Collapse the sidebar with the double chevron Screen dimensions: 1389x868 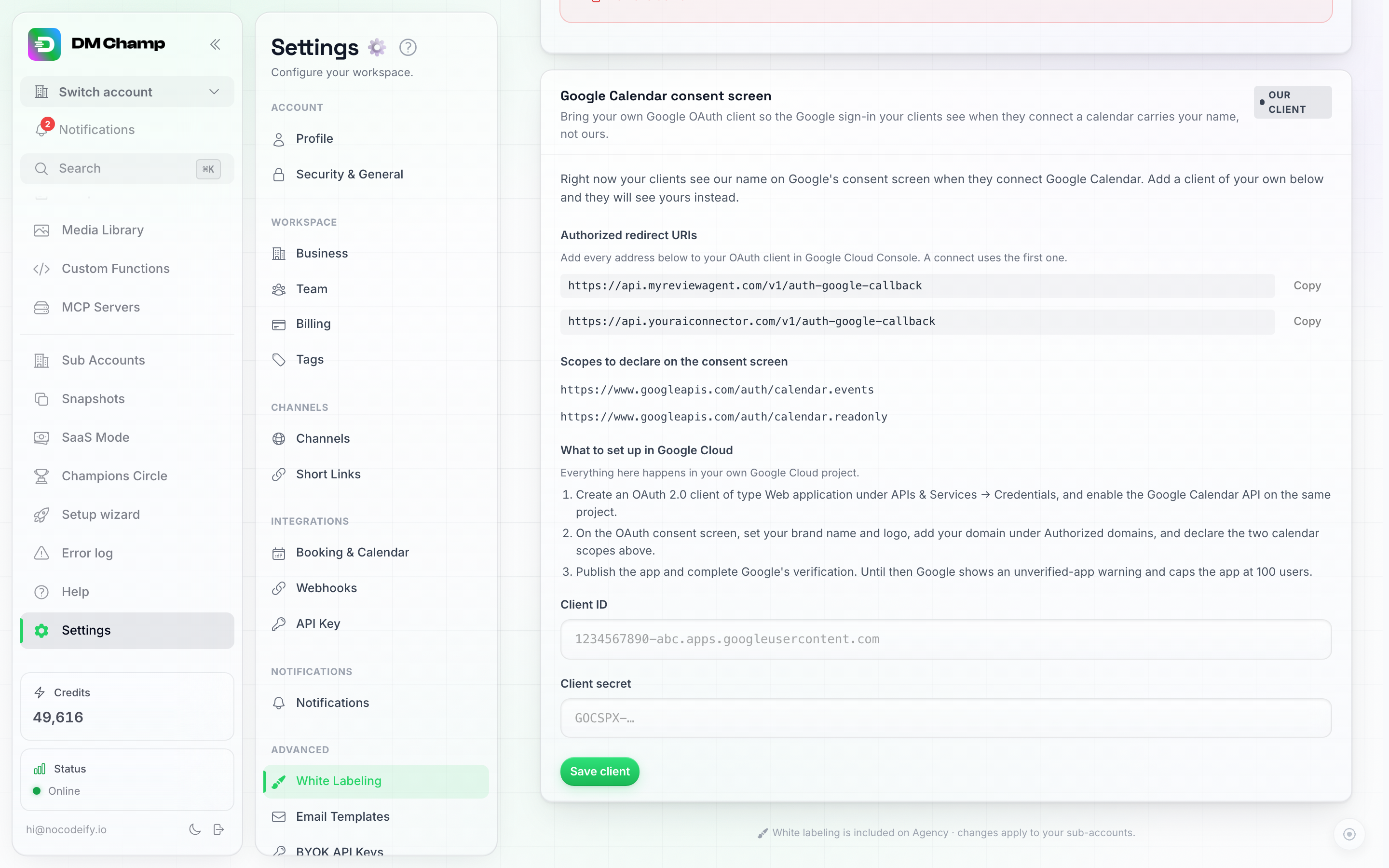coord(215,44)
